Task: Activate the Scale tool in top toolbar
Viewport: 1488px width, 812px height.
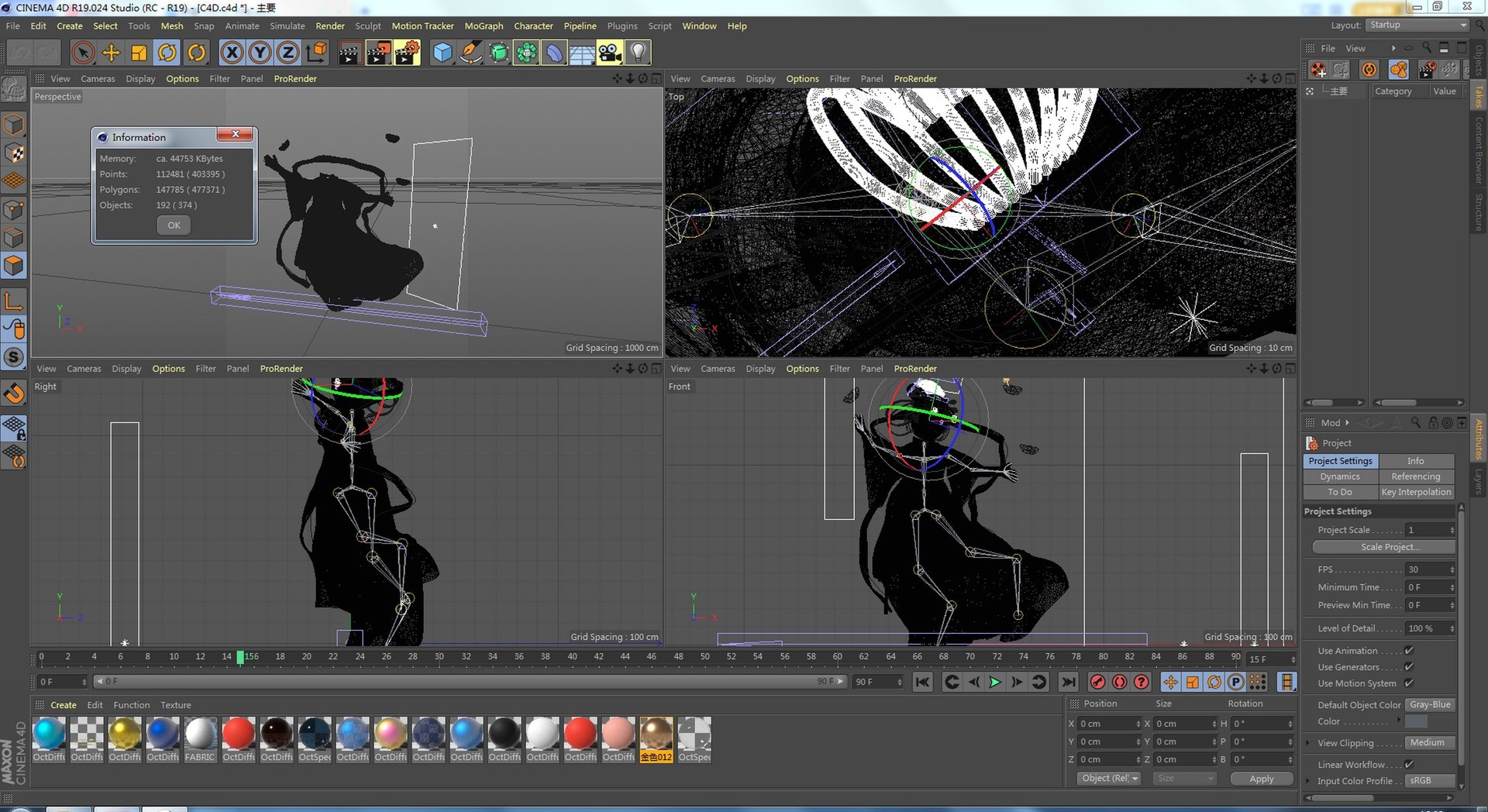Action: (x=139, y=53)
